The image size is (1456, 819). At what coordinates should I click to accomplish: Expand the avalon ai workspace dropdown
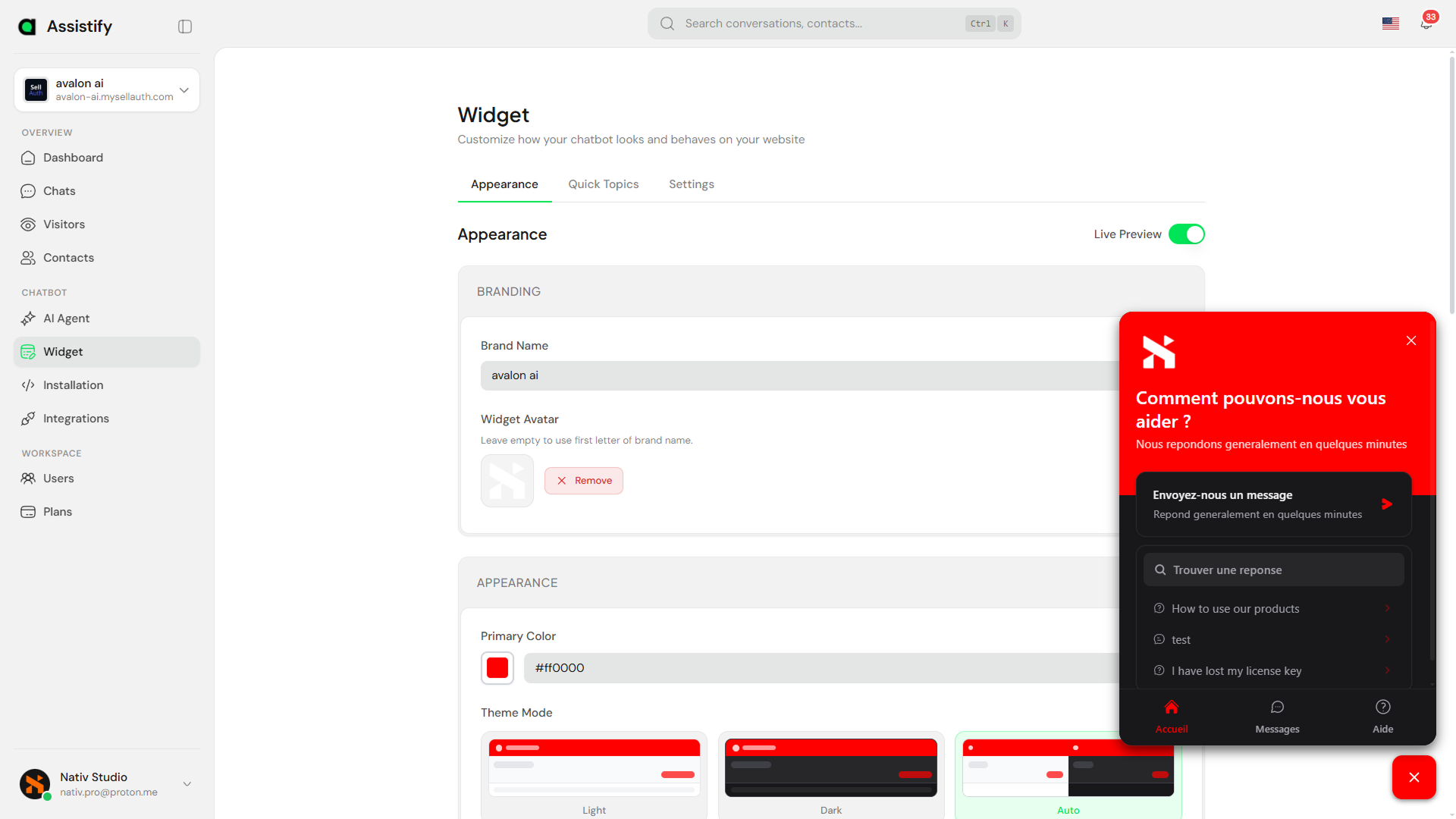tap(184, 89)
